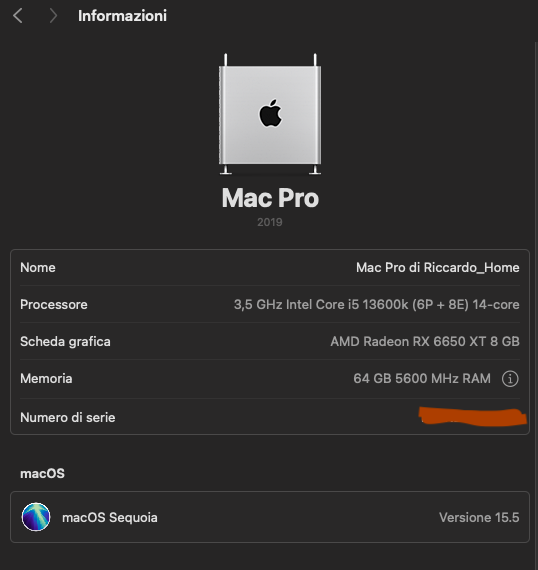Click the Informazioni page title
Screen dimensions: 538x570
123,16
